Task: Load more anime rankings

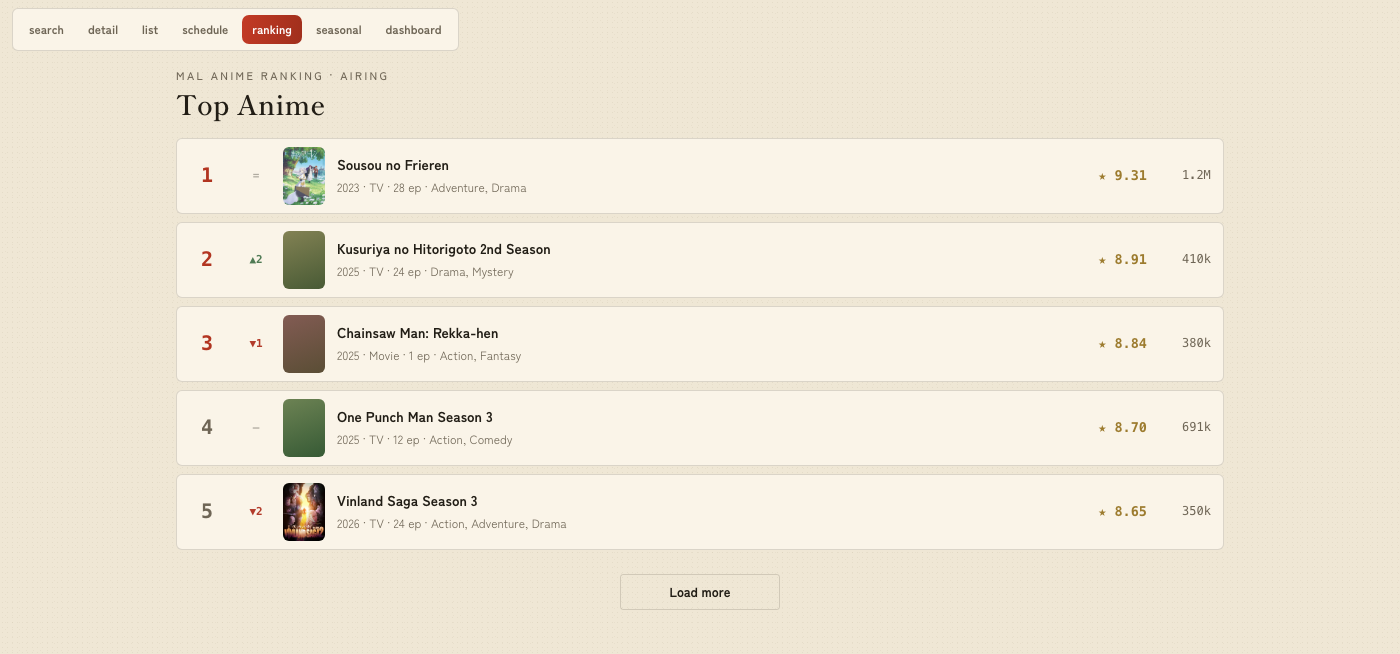Action: point(700,592)
